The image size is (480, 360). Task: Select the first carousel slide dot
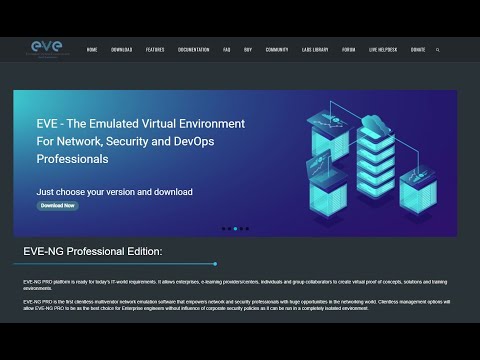pos(223,229)
